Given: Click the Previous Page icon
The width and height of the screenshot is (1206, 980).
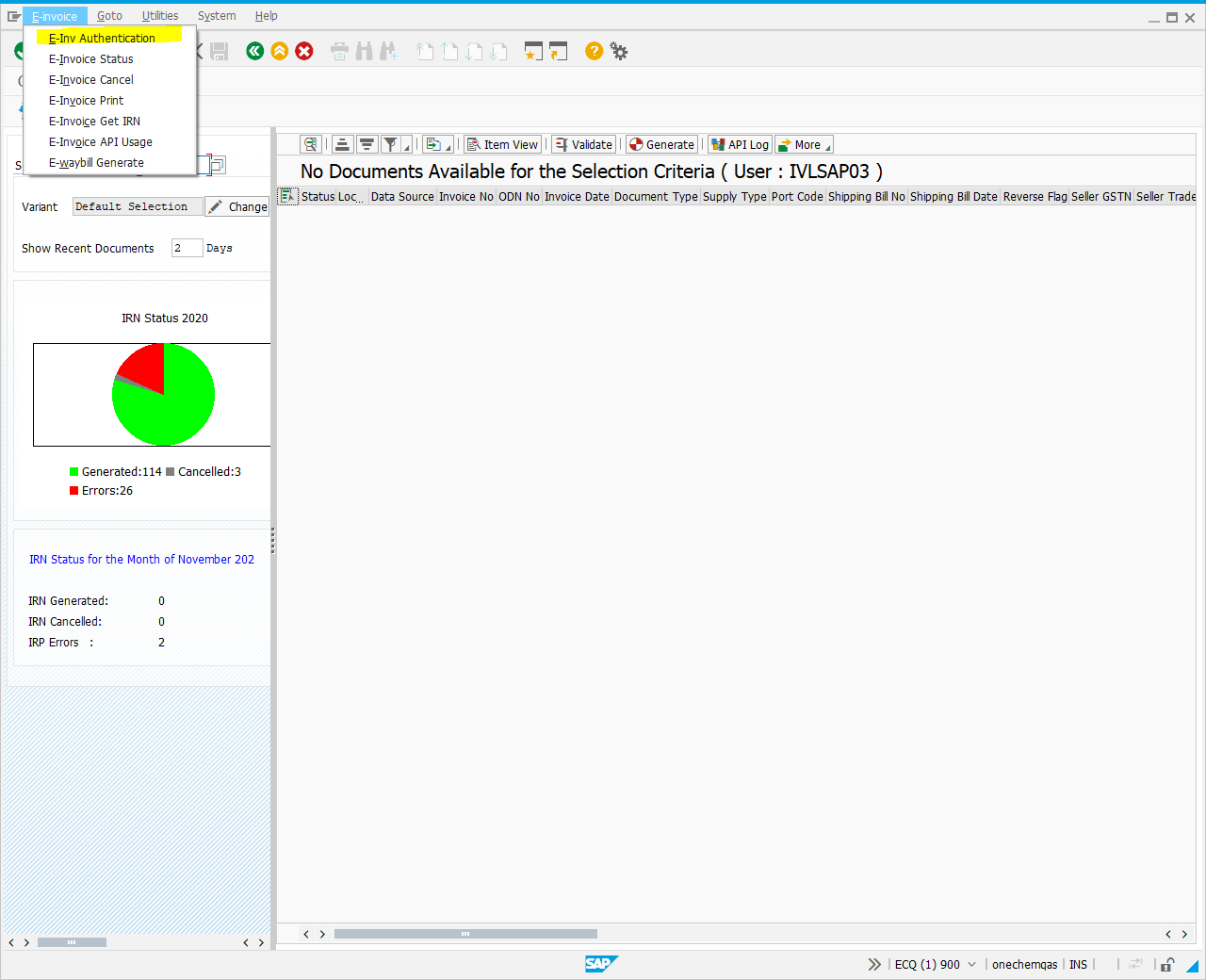Looking at the screenshot, I should (449, 51).
